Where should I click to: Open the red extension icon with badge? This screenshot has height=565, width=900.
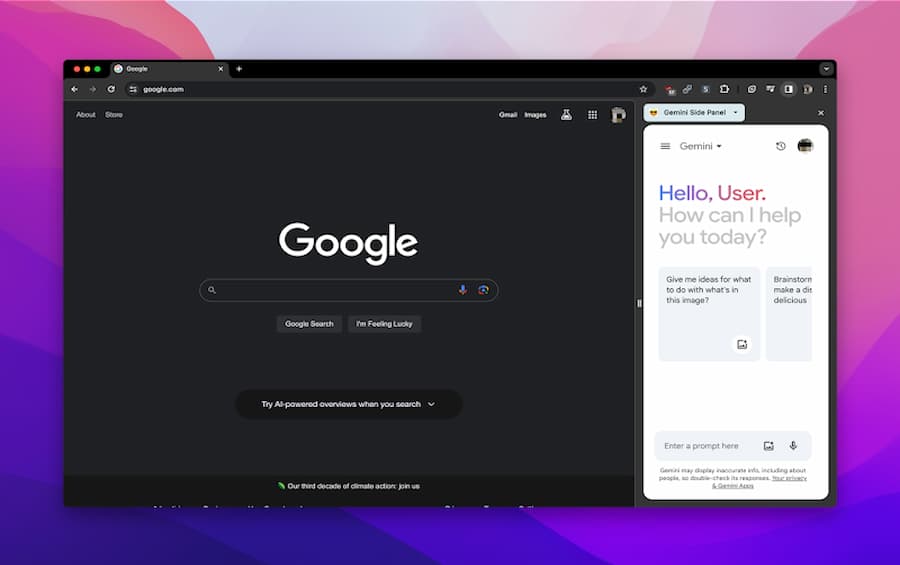[x=670, y=90]
